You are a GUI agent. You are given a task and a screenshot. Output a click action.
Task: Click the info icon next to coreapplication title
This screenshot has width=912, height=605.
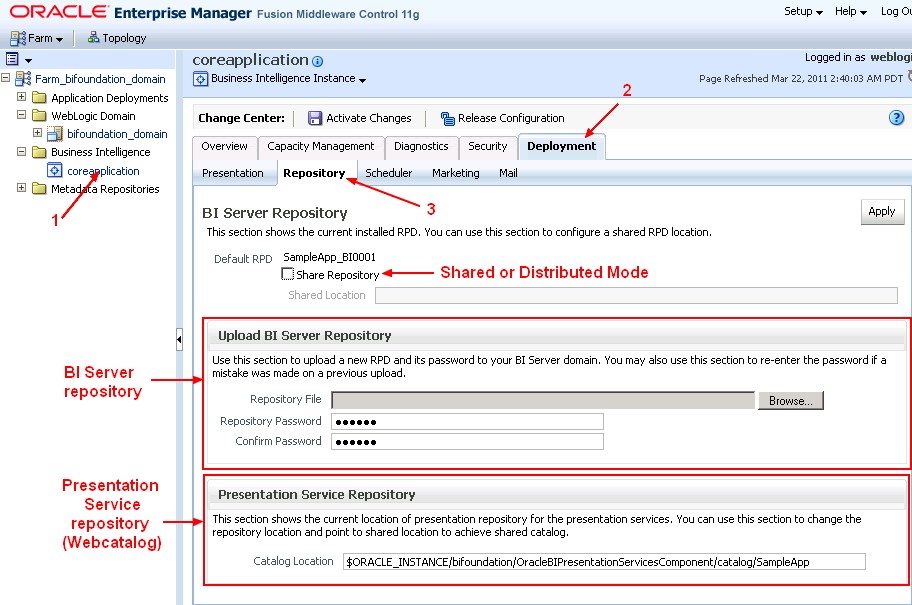316,61
